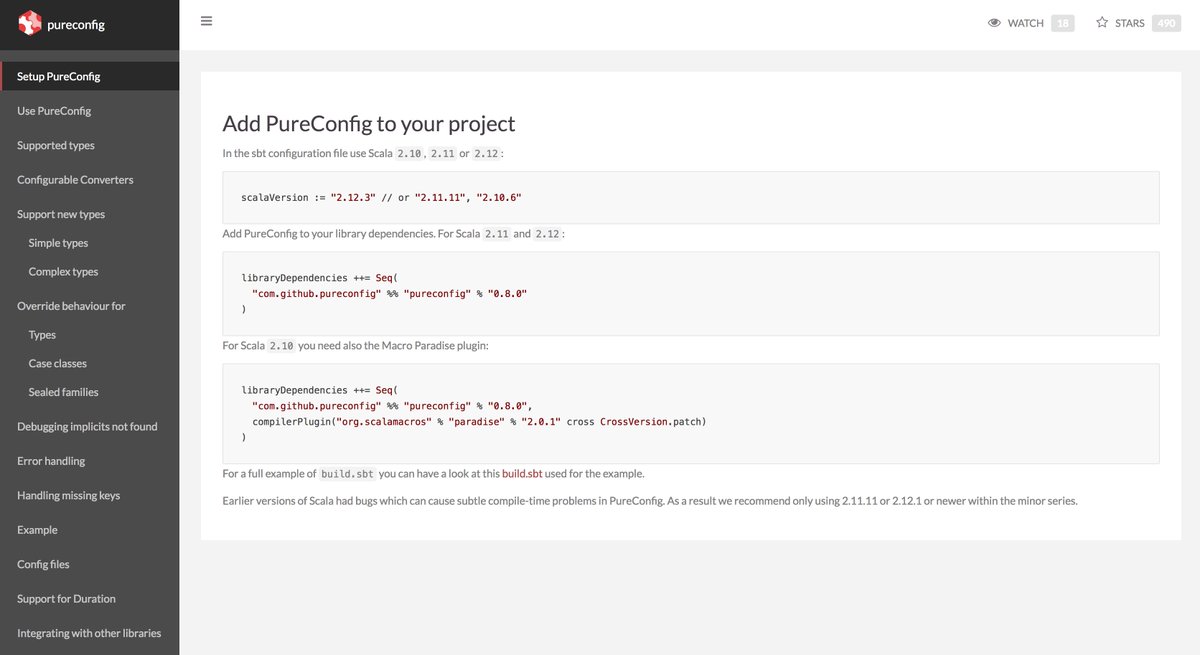Image resolution: width=1200 pixels, height=655 pixels.
Task: Click the scalaVersion code line
Action: [x=381, y=198]
